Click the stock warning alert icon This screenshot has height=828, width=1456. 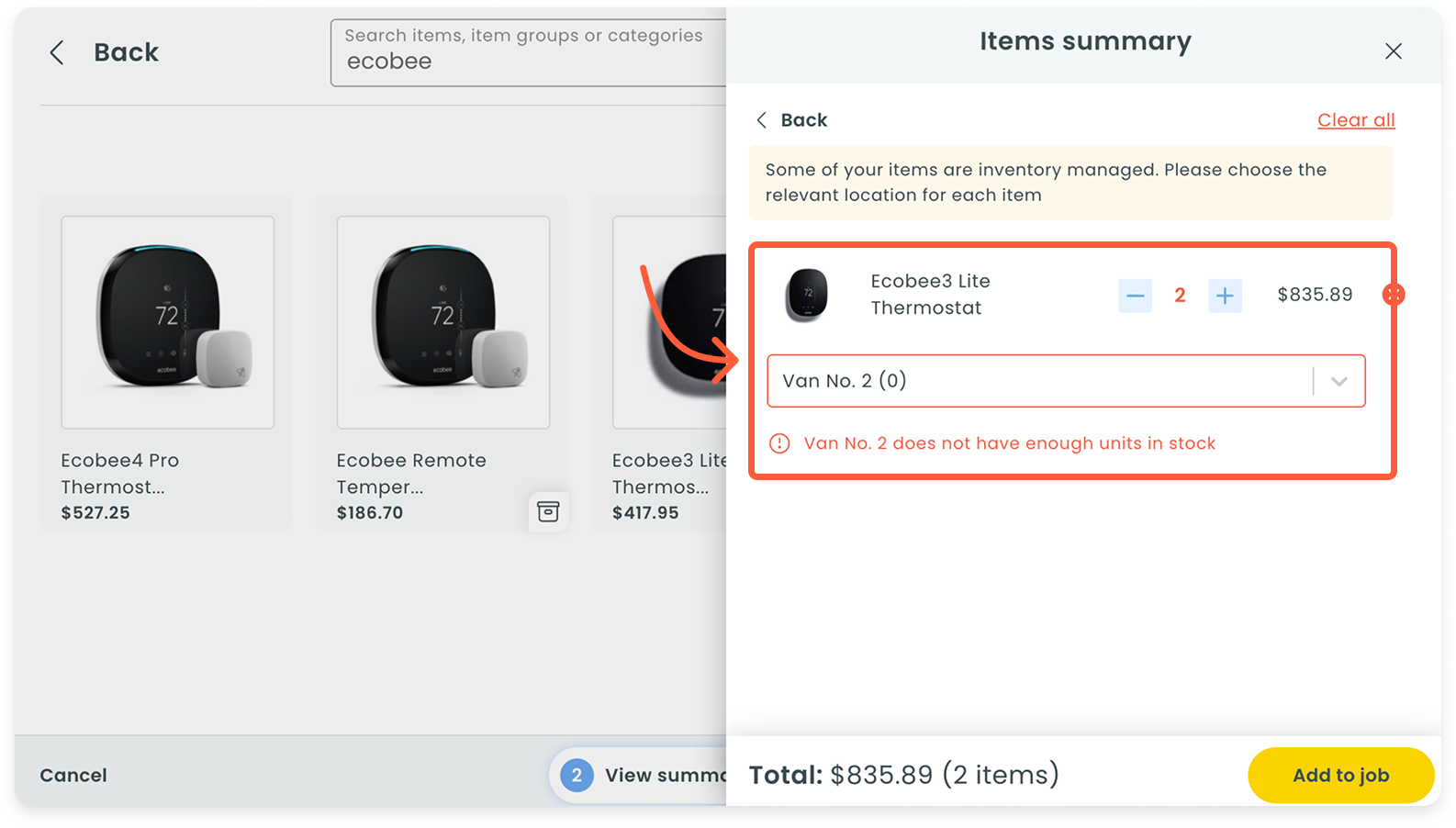click(779, 443)
